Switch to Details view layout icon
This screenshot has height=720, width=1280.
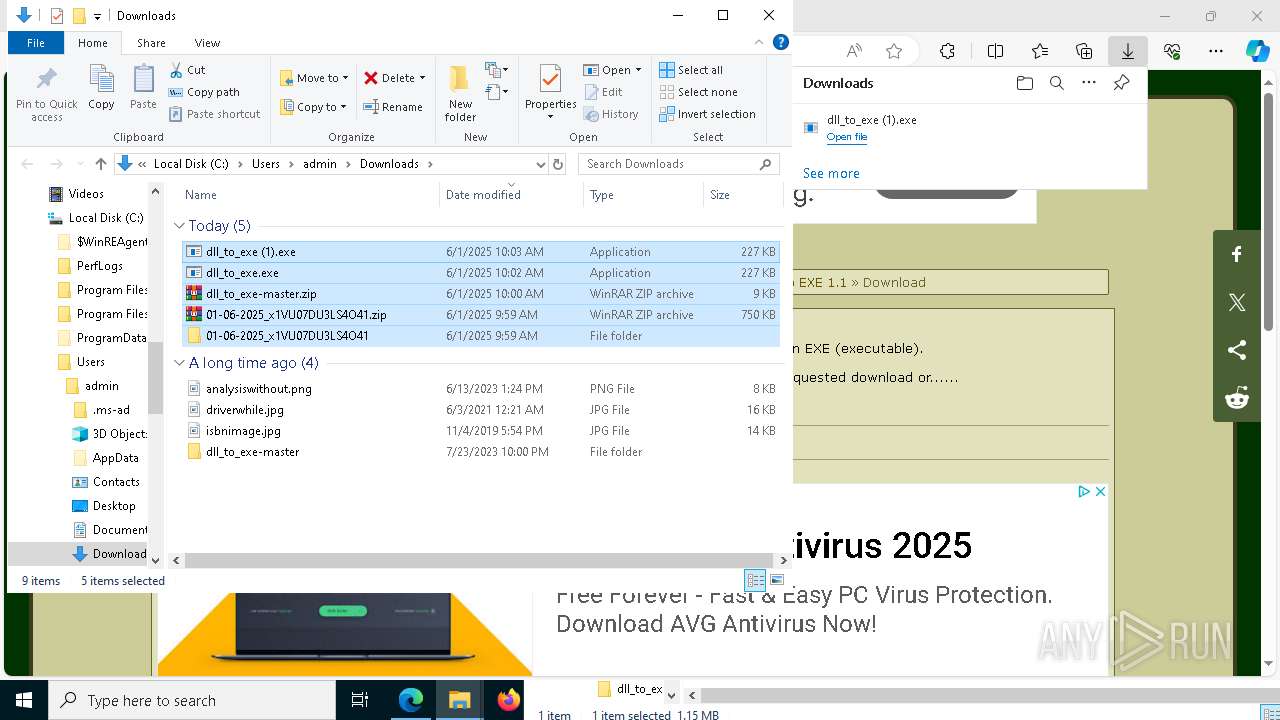click(755, 581)
